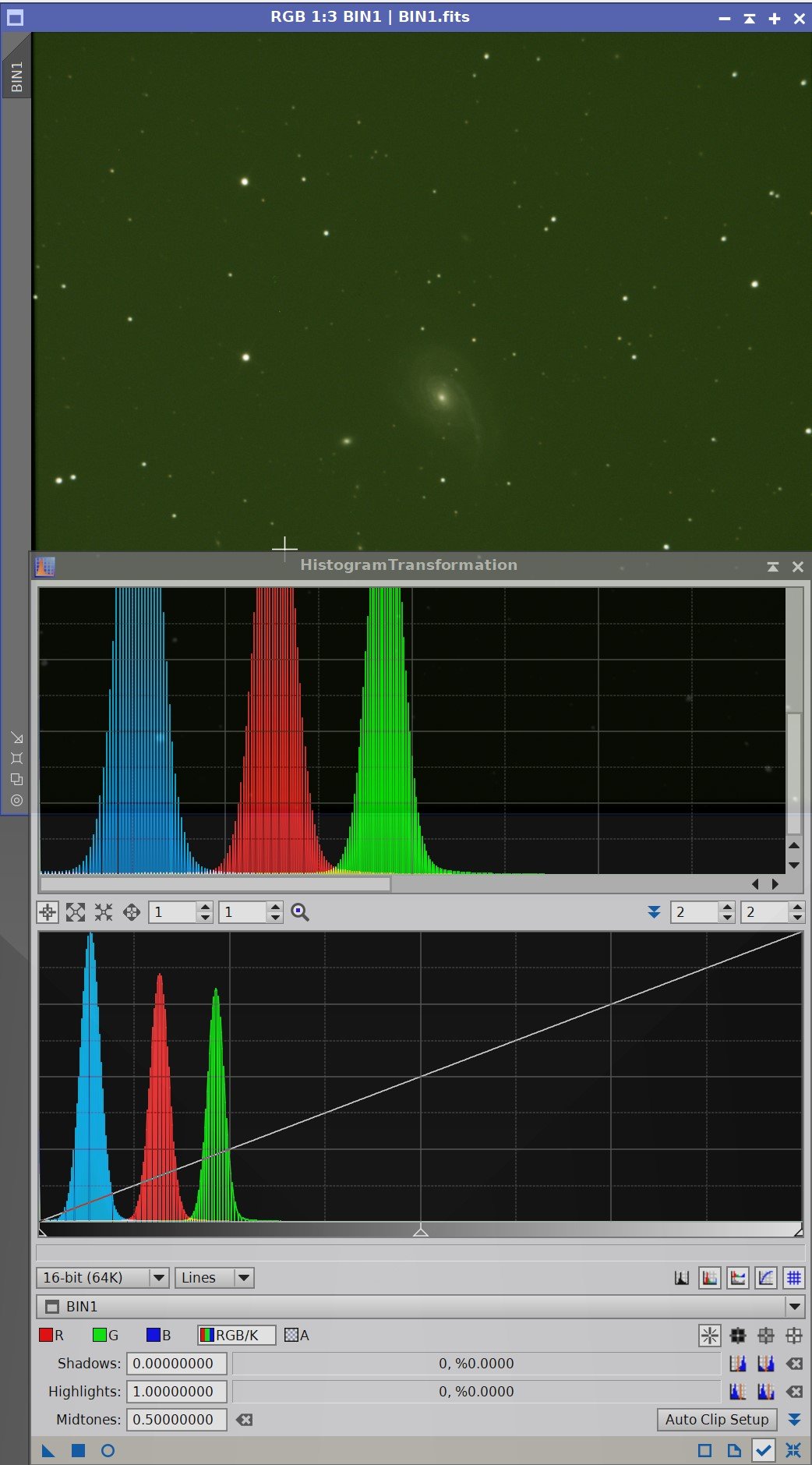Select midtones readout mode icon
The height and width of the screenshot is (1465, 812).
766,1336
